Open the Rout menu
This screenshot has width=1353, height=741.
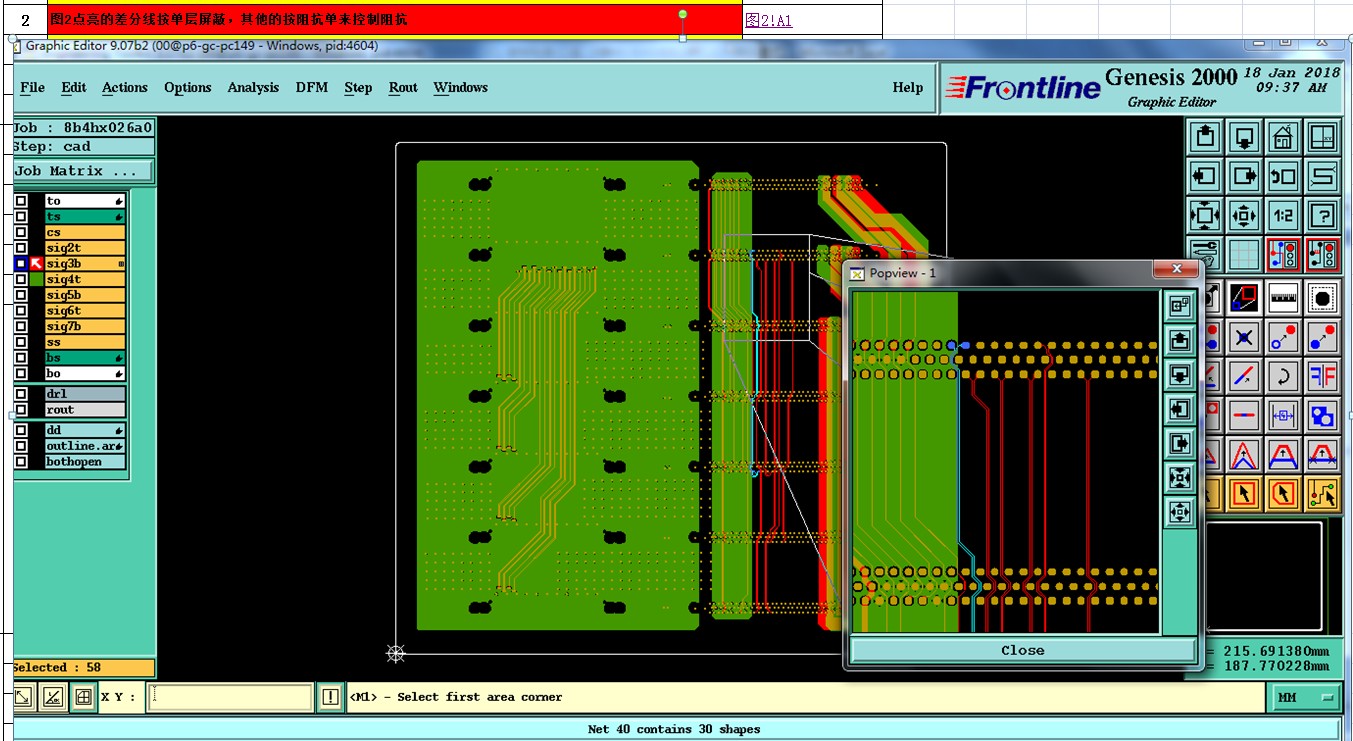[x=403, y=88]
